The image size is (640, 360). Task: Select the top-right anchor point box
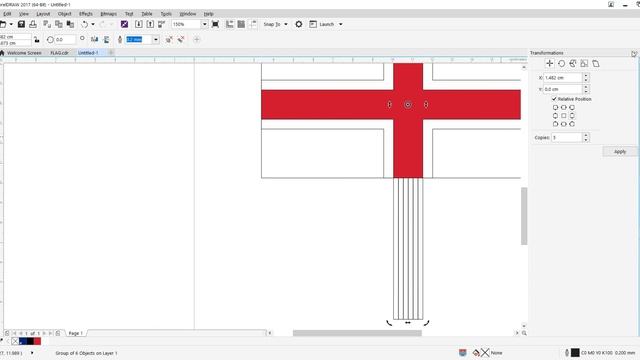(572, 108)
